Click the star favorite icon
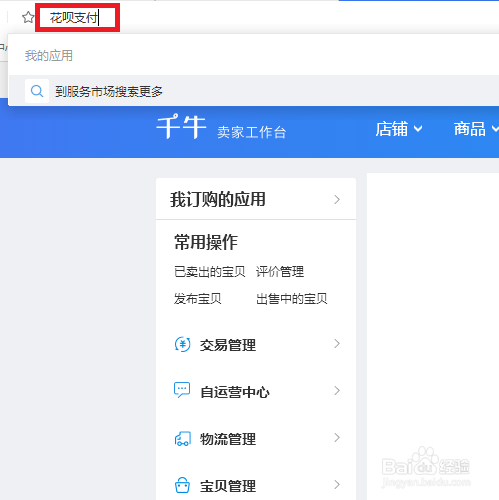Screen dimensions: 499x500 coord(28,17)
